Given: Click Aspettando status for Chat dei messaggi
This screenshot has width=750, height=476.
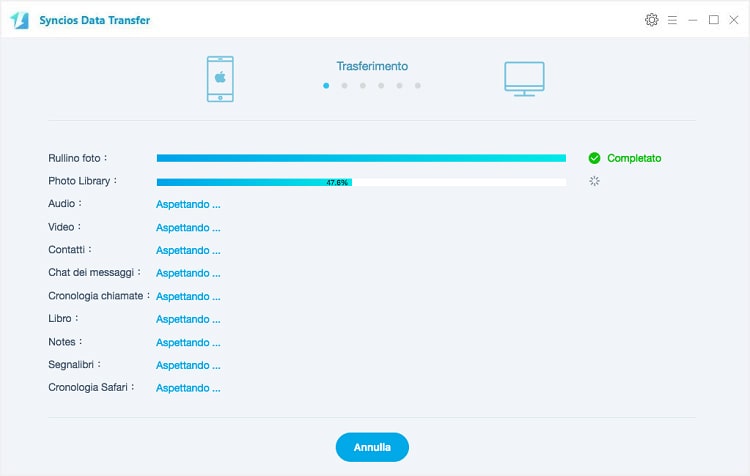Looking at the screenshot, I should 188,273.
